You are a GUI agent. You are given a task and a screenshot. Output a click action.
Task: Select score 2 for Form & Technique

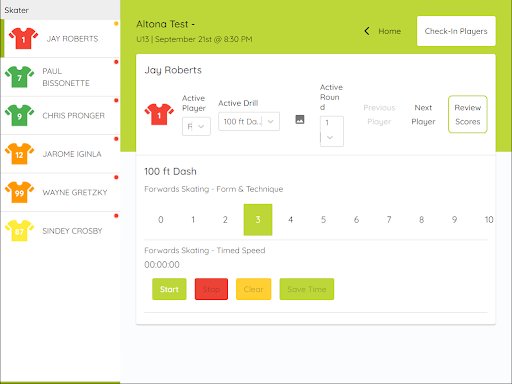(x=225, y=220)
